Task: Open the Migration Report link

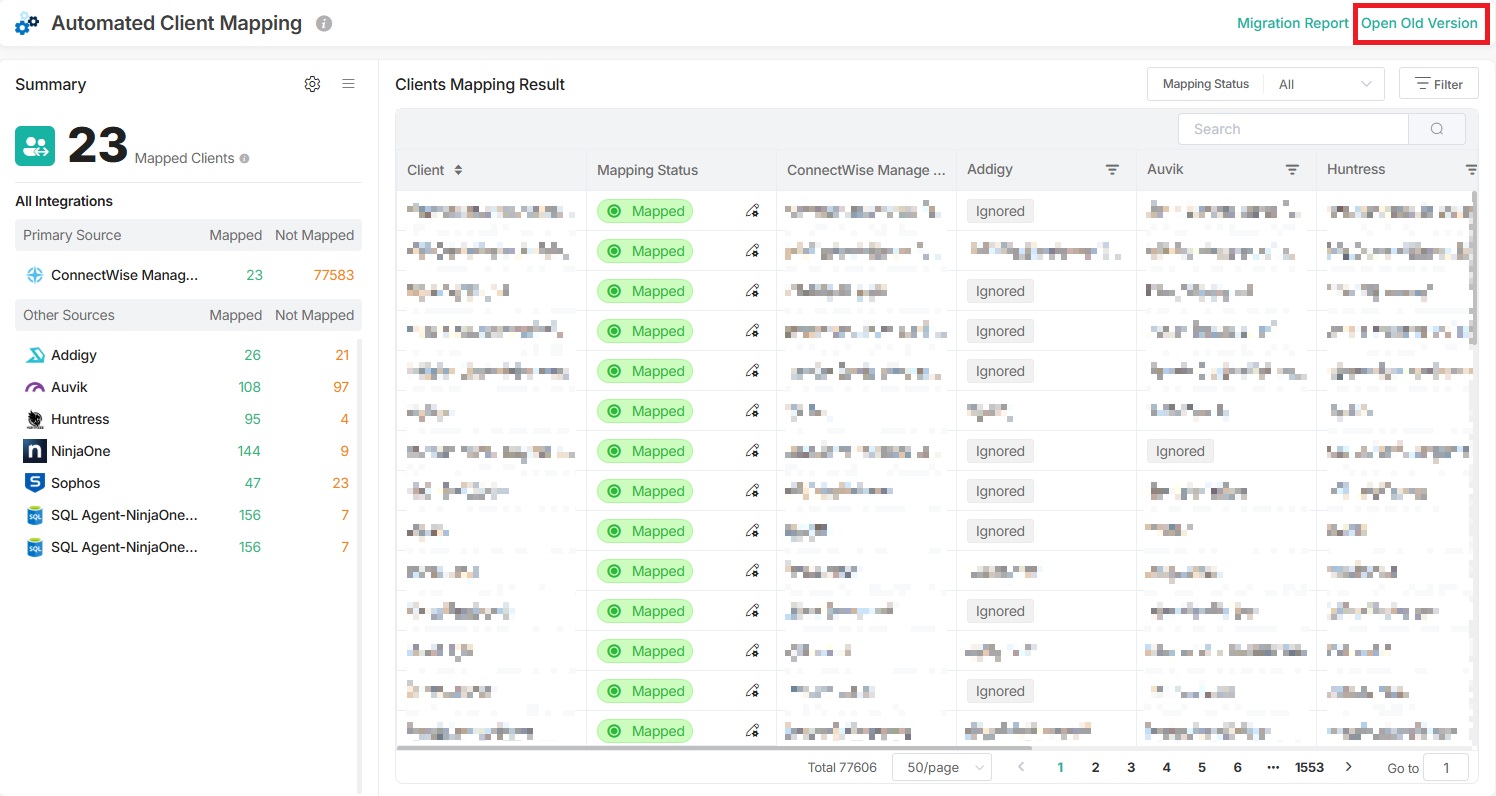Action: (x=1292, y=23)
